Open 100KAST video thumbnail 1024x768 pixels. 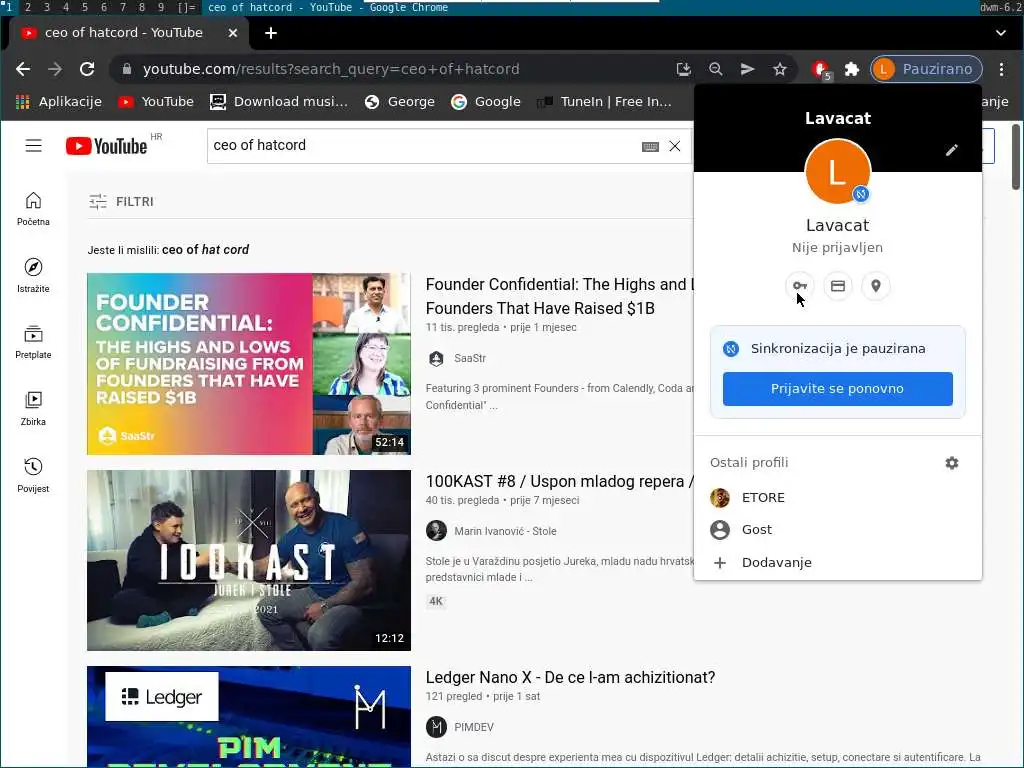coord(249,560)
